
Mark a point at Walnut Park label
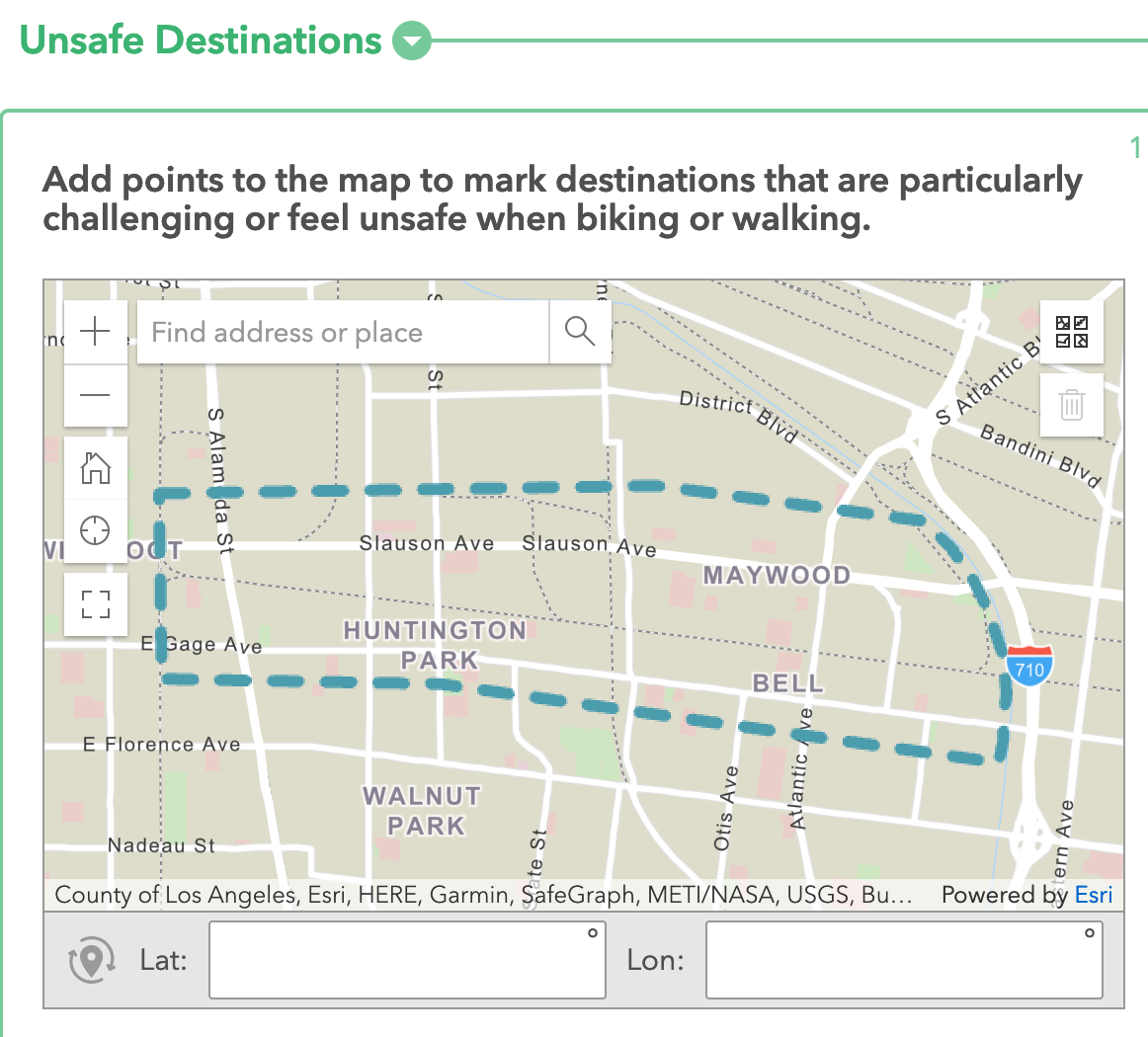point(423,810)
